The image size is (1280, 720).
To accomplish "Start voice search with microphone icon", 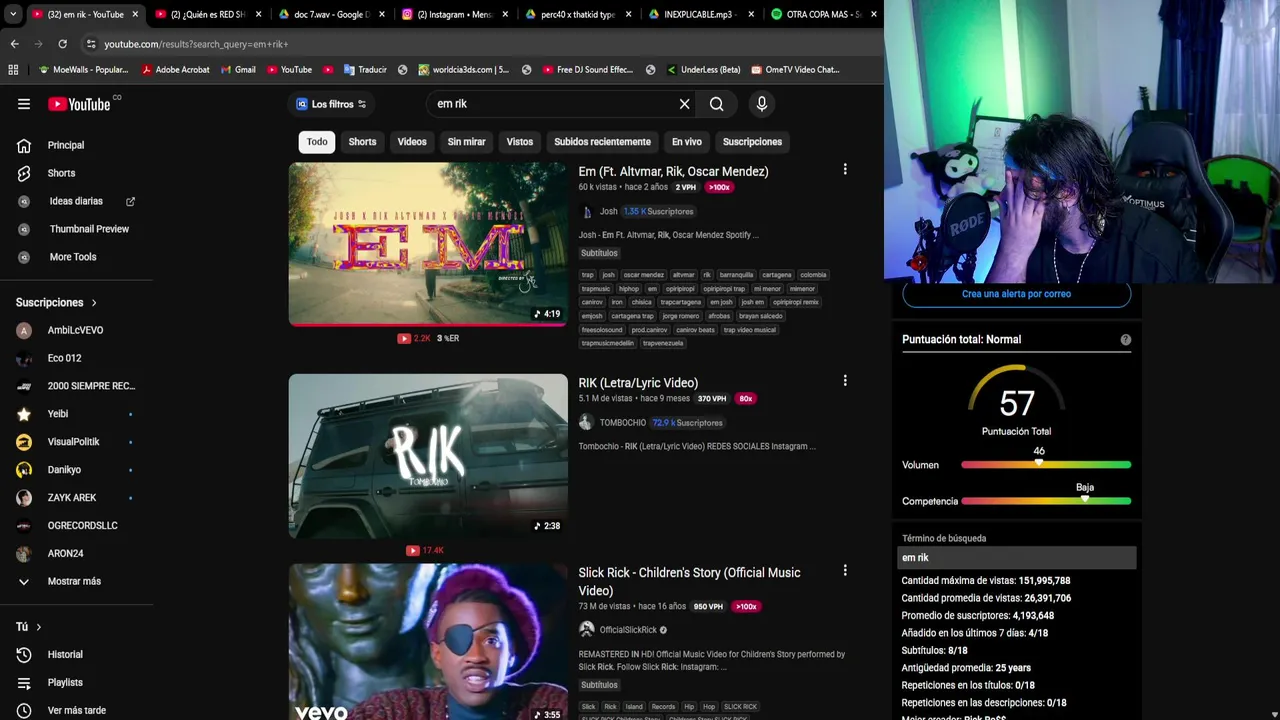I will [762, 104].
